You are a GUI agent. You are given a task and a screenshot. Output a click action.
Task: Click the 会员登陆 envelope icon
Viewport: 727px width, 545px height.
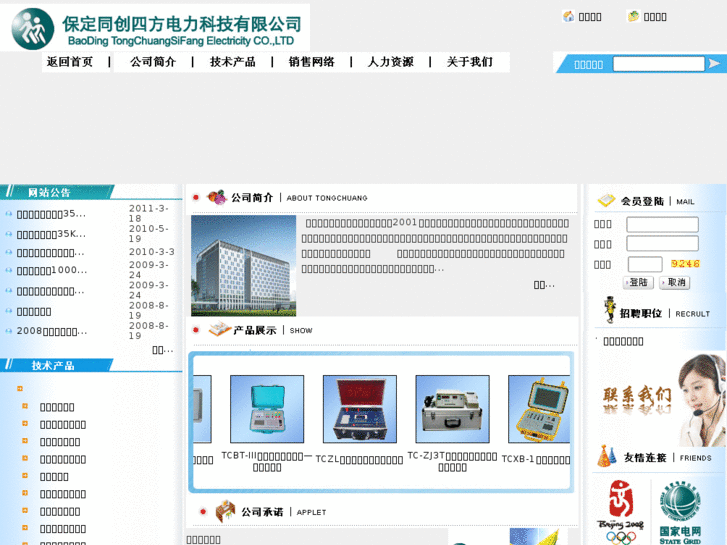pyautogui.click(x=606, y=200)
